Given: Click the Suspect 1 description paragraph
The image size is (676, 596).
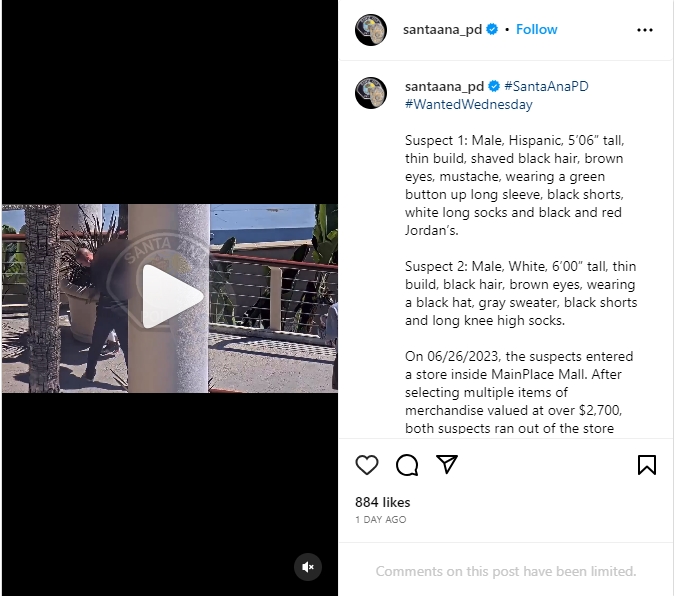Looking at the screenshot, I should click(514, 185).
